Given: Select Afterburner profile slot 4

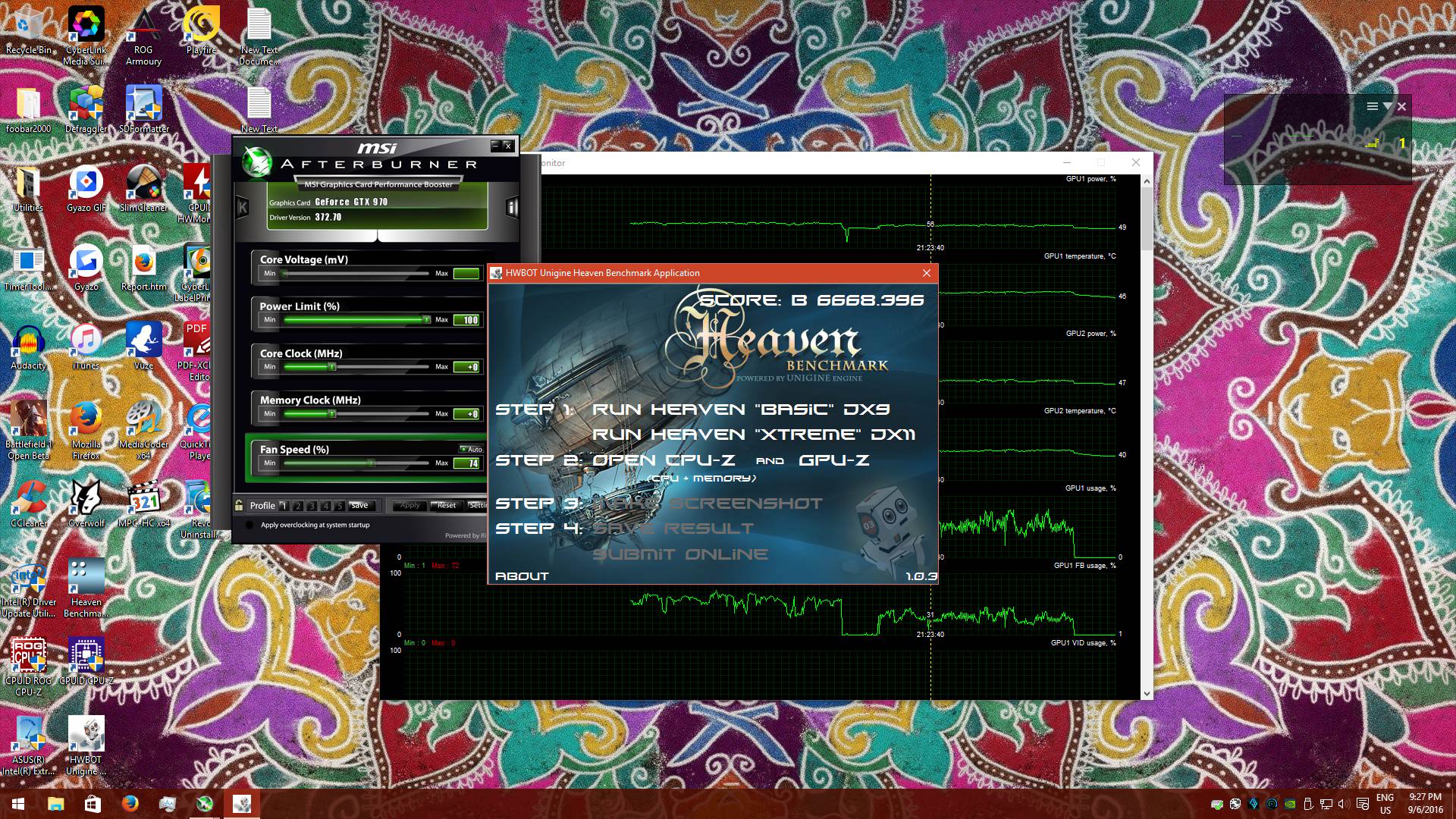Looking at the screenshot, I should (326, 506).
